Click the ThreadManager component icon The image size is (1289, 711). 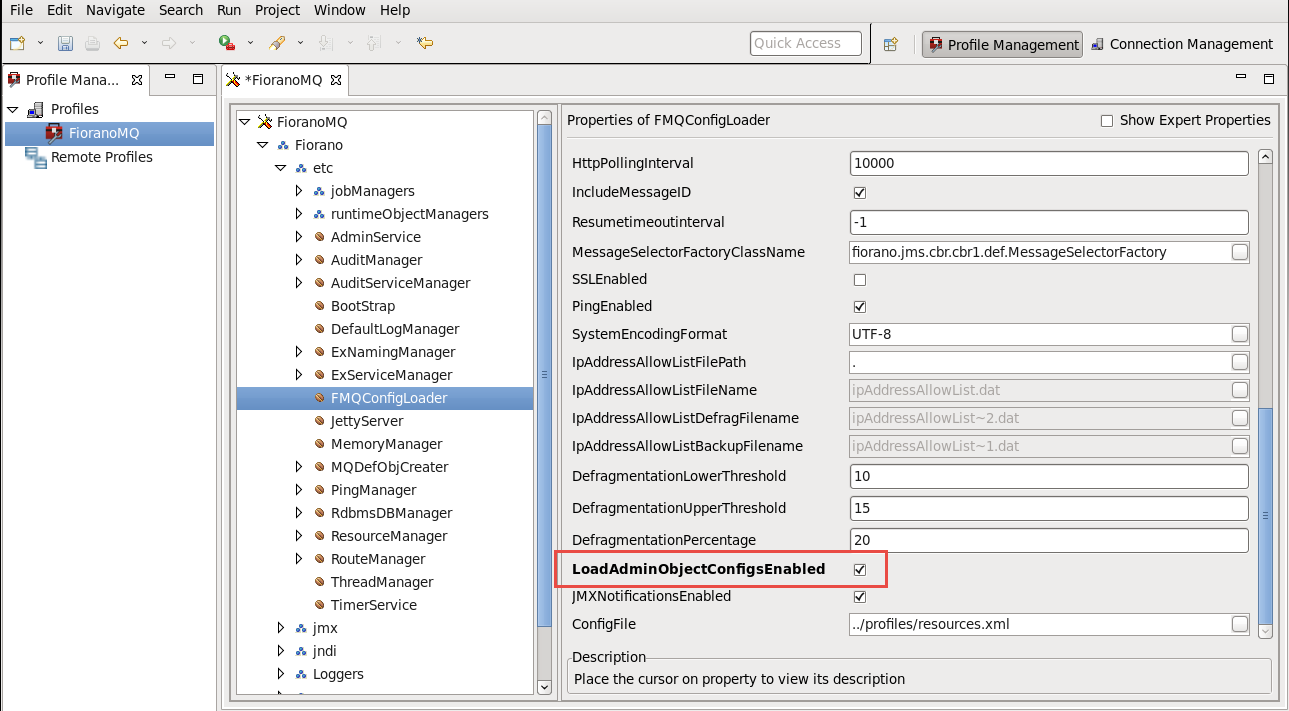pos(319,582)
